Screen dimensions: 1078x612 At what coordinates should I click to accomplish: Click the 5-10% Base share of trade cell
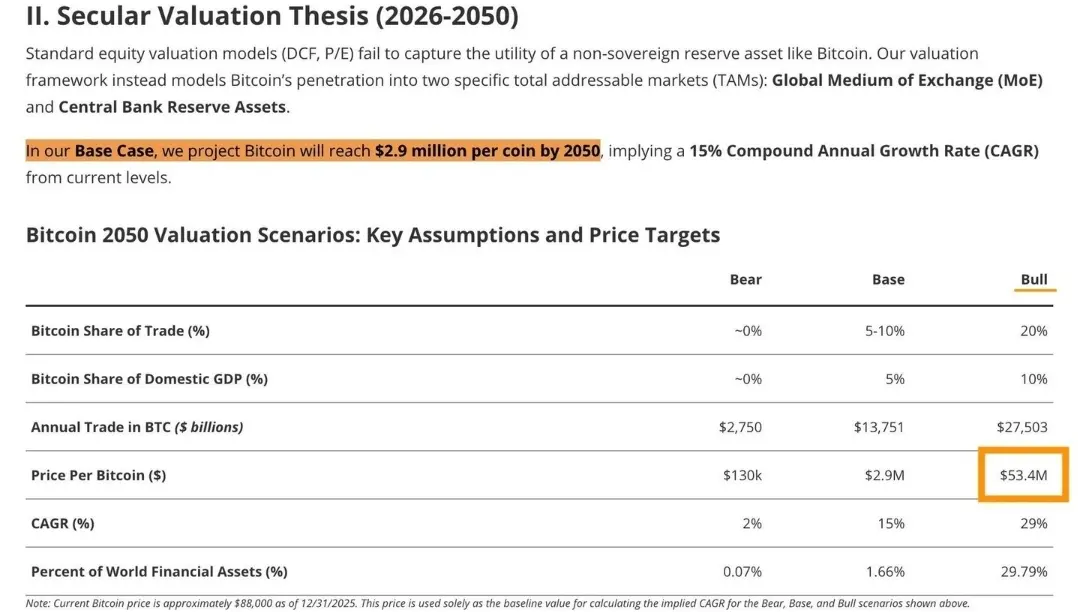[x=884, y=331]
